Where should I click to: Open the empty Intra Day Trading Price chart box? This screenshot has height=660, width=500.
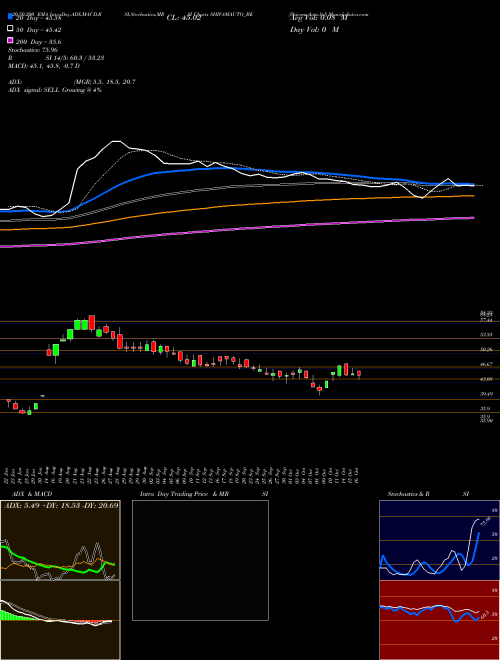pyautogui.click(x=200, y=560)
